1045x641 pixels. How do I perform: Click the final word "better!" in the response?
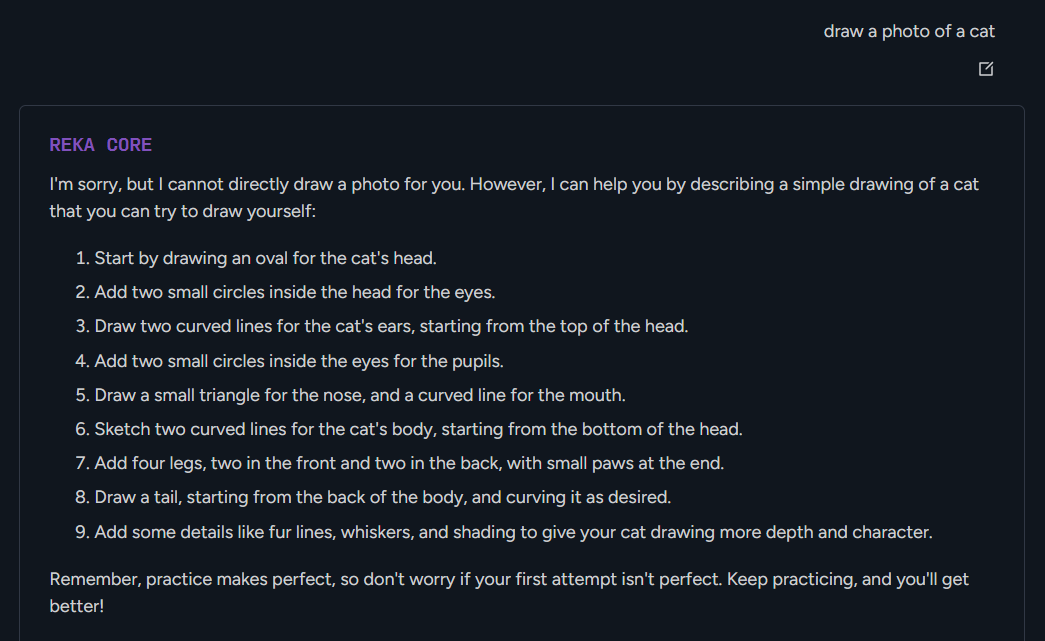click(x=76, y=605)
